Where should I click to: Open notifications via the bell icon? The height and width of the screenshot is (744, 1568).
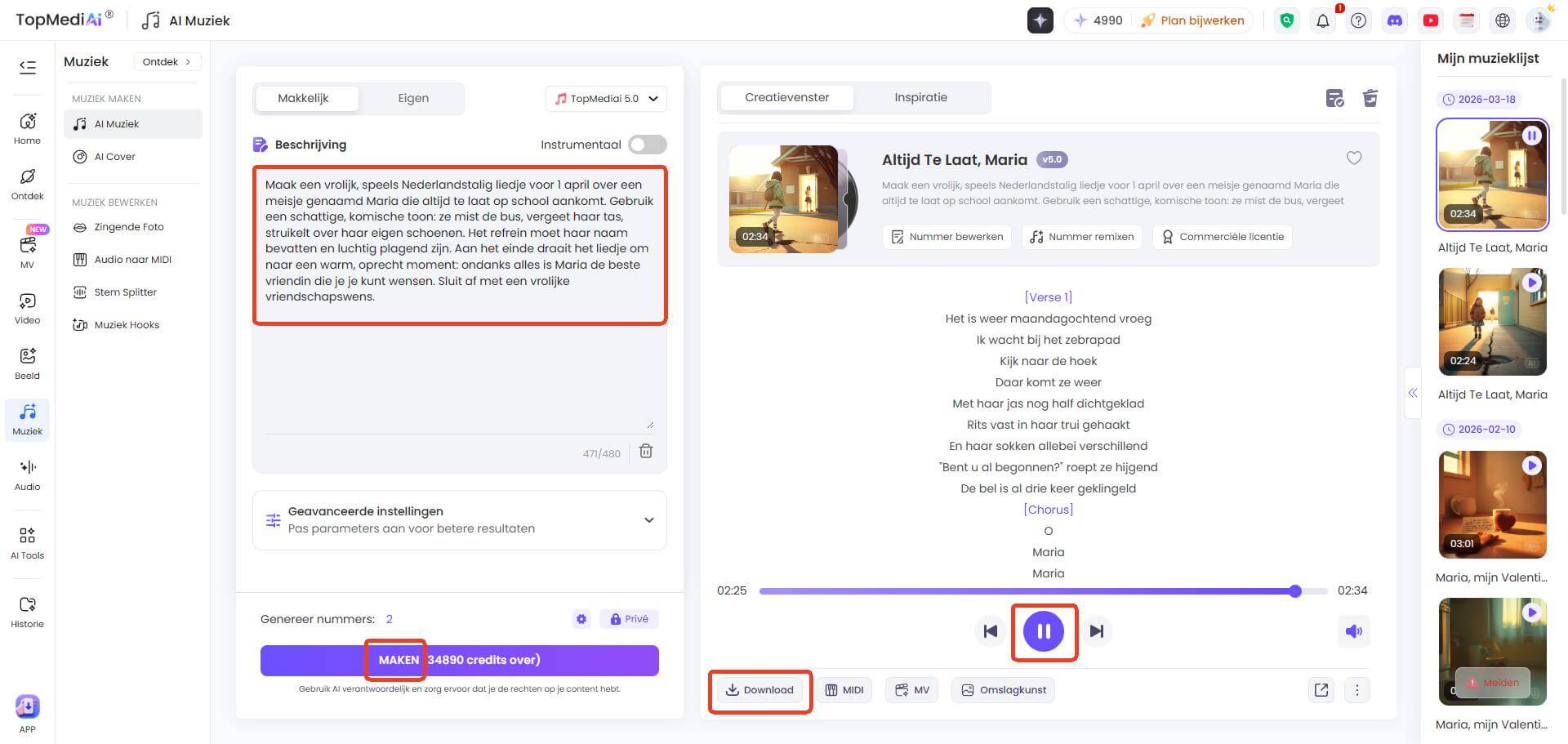[1322, 20]
